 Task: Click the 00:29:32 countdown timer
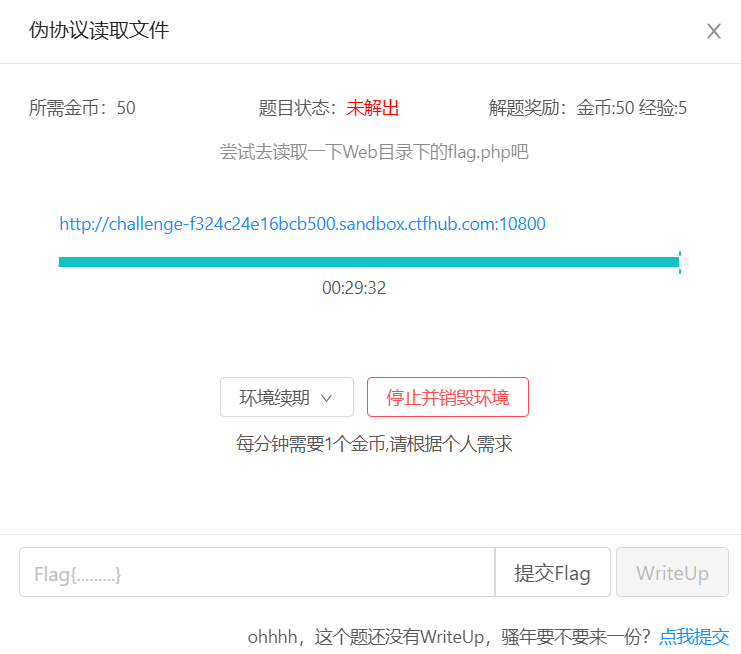point(354,288)
